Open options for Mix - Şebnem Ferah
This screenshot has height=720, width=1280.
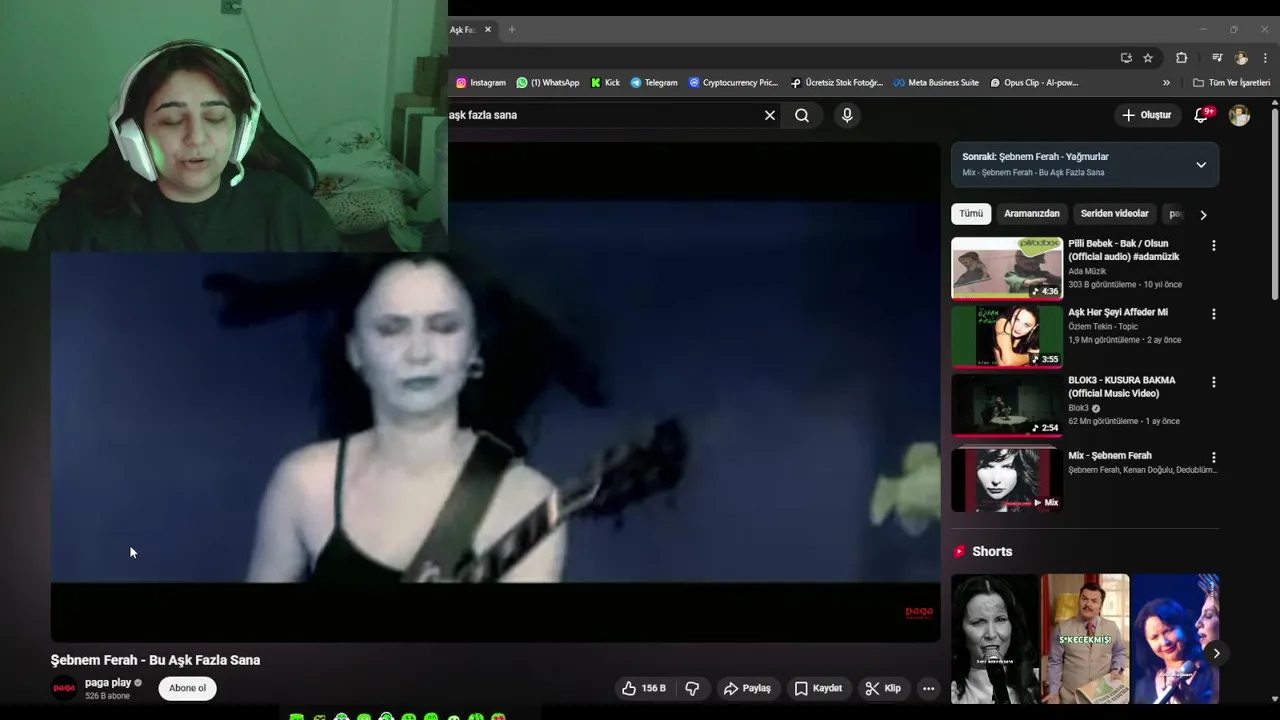pyautogui.click(x=1214, y=457)
